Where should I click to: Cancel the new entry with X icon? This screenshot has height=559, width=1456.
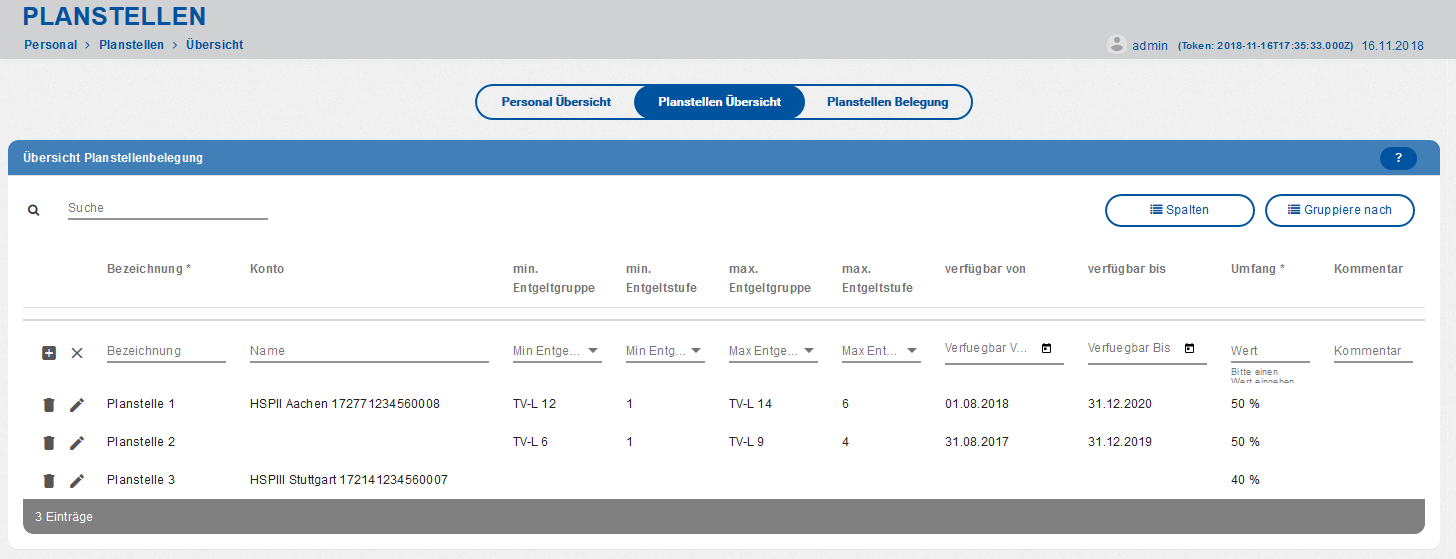click(77, 353)
